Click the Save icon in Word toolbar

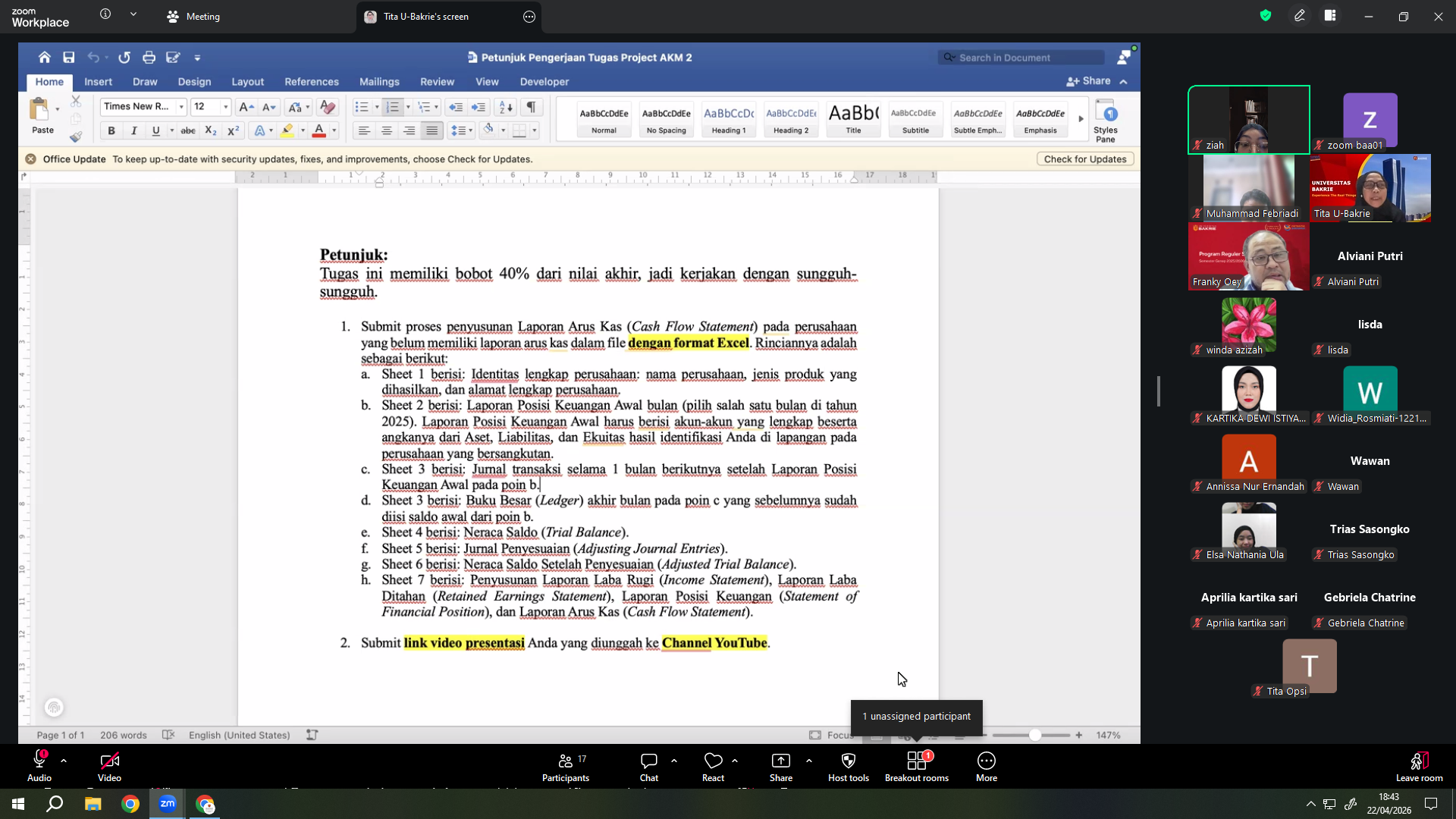pyautogui.click(x=69, y=58)
